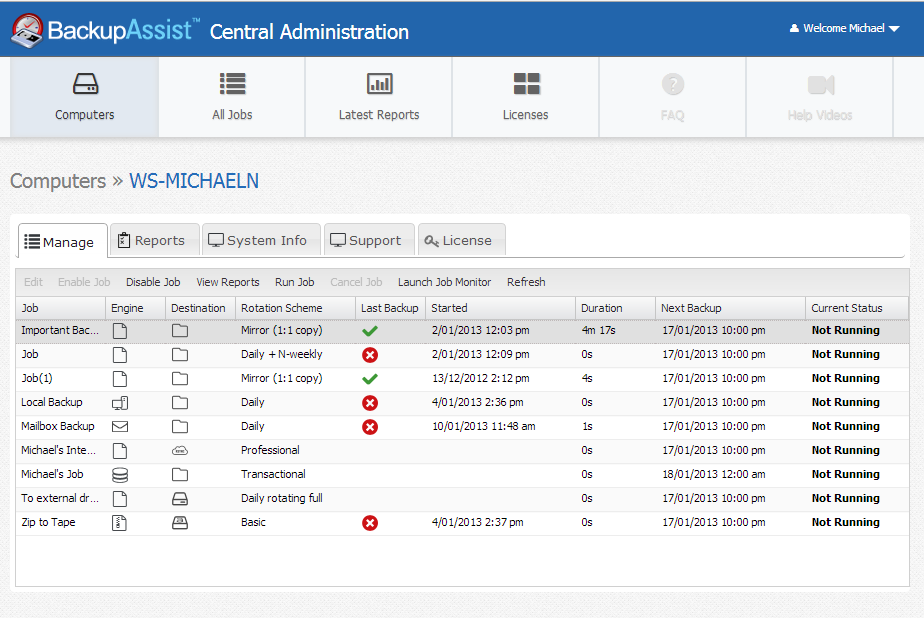
Task: Click the green checkmark for Important Bac... job
Action: (x=370, y=331)
